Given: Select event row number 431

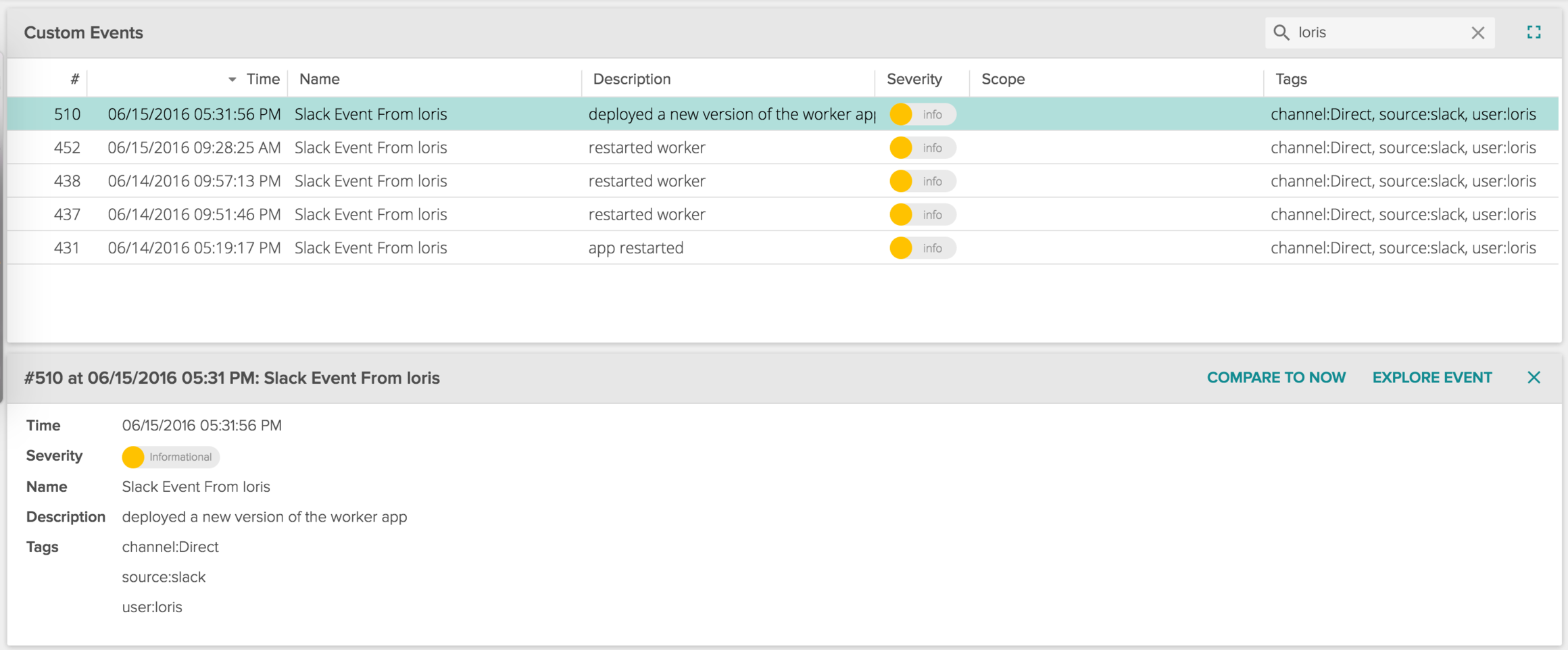Looking at the screenshot, I should pos(783,247).
